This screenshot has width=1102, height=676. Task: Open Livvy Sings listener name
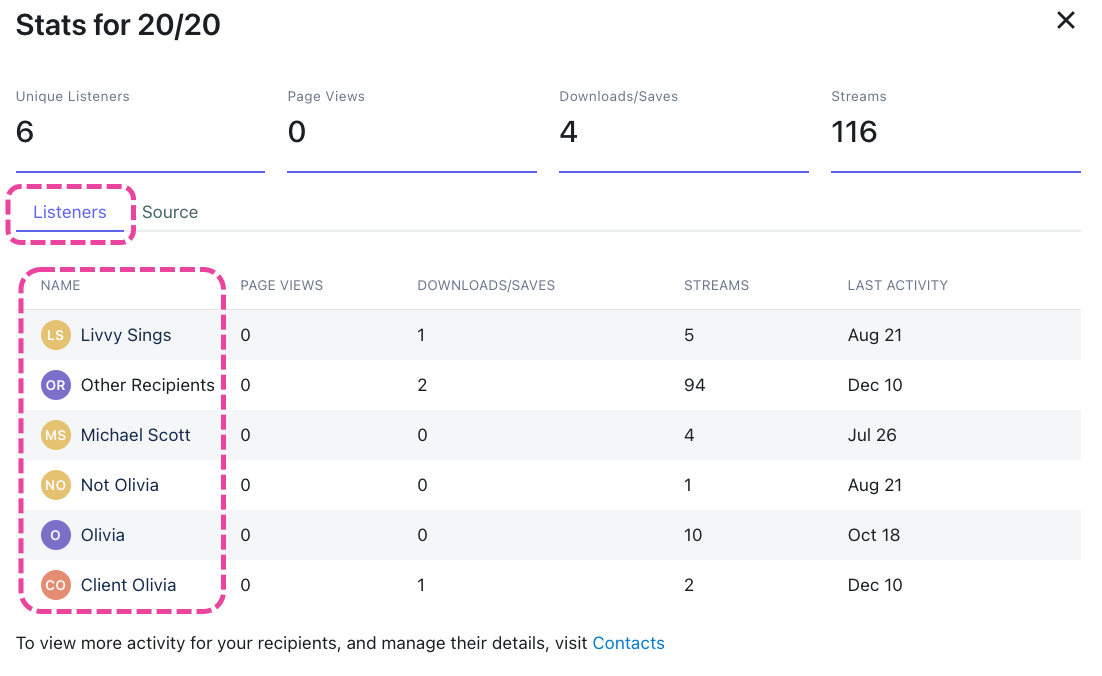126,335
